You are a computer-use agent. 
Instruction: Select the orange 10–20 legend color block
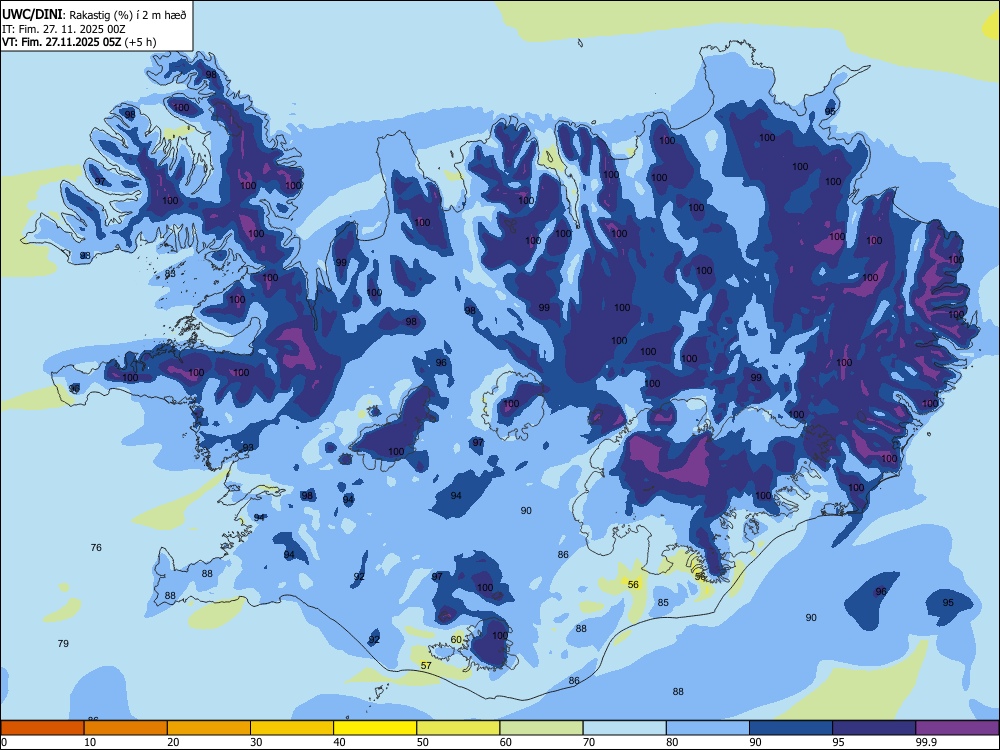coord(126,728)
